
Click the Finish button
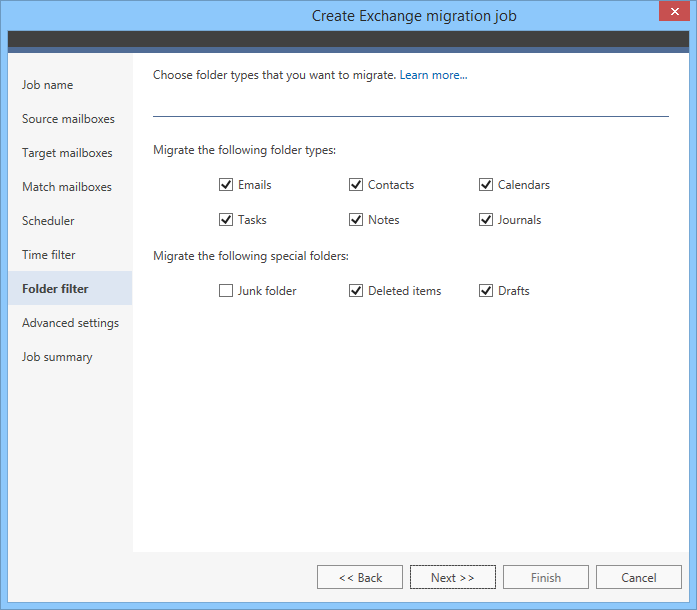(546, 577)
